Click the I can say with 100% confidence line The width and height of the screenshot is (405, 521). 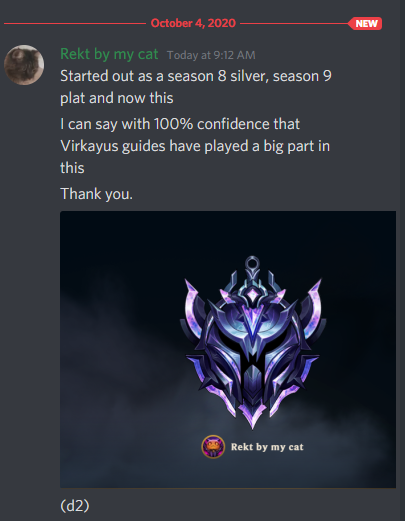point(180,124)
